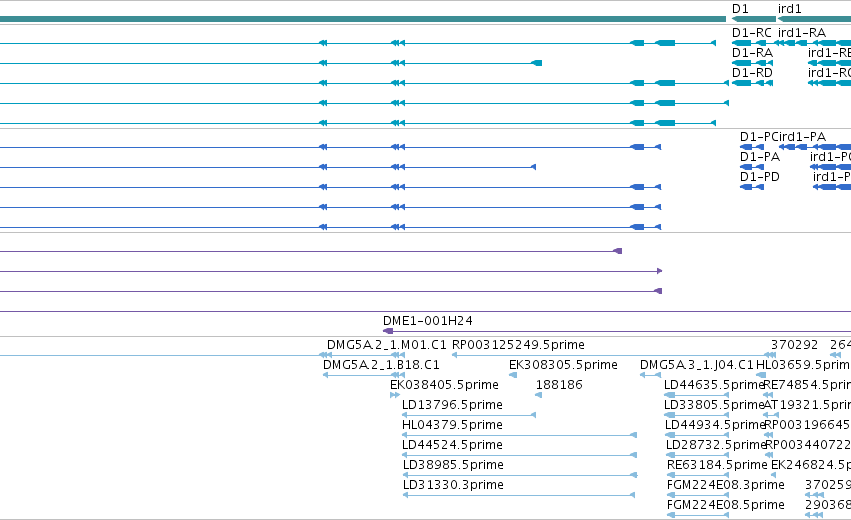This screenshot has height=520, width=851.
Task: Open the AT19321.5prime label
Action: pyautogui.click(x=807, y=405)
